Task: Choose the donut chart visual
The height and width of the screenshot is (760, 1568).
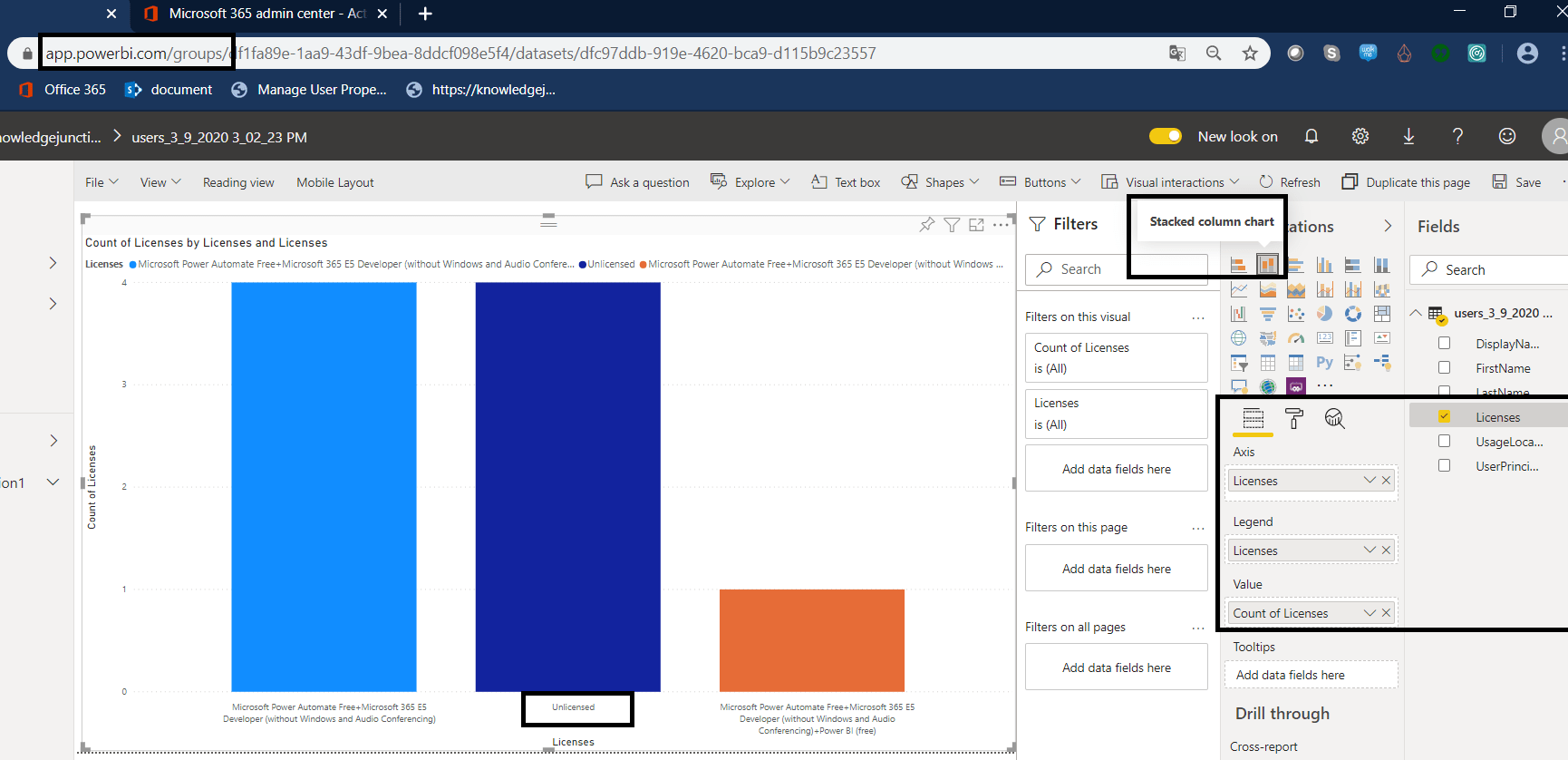Action: [1353, 314]
